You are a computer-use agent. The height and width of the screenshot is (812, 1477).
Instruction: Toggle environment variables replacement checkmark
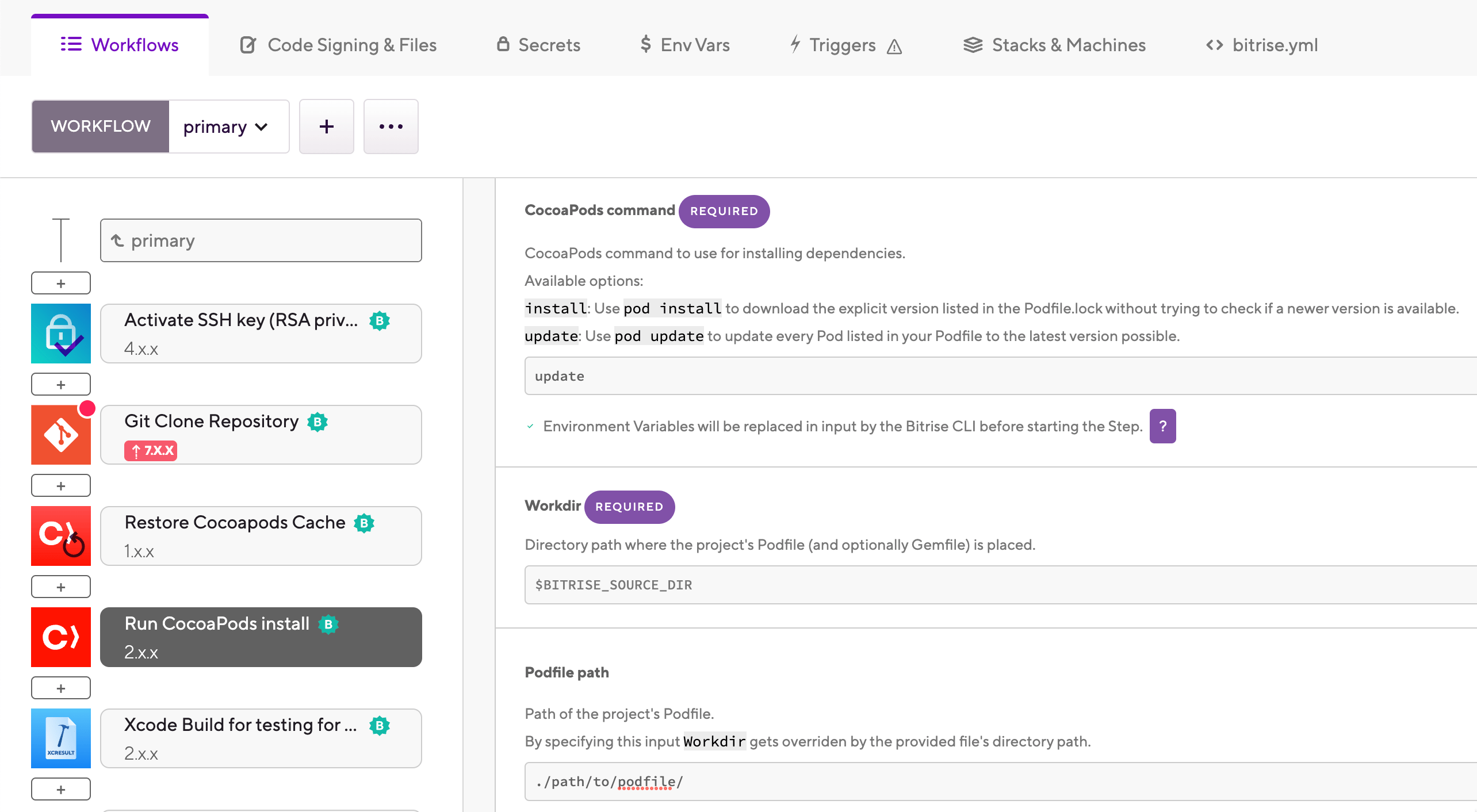click(530, 426)
